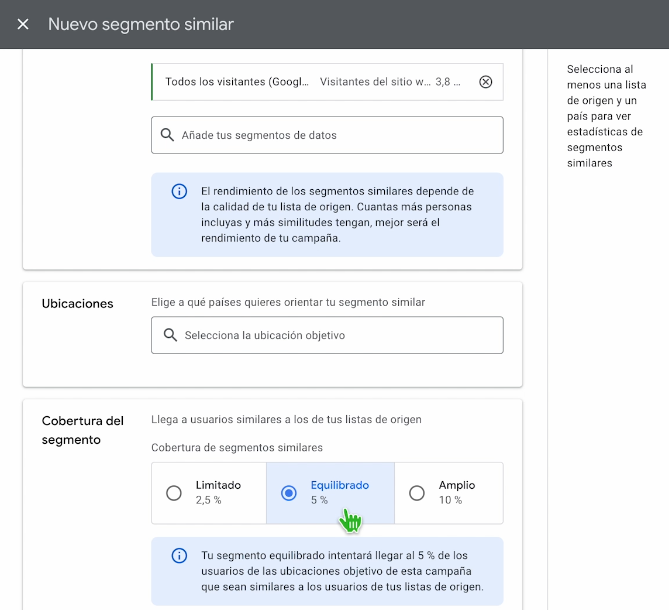Click search icon in data segments field
Screen dimensions: 669x610
(167, 135)
